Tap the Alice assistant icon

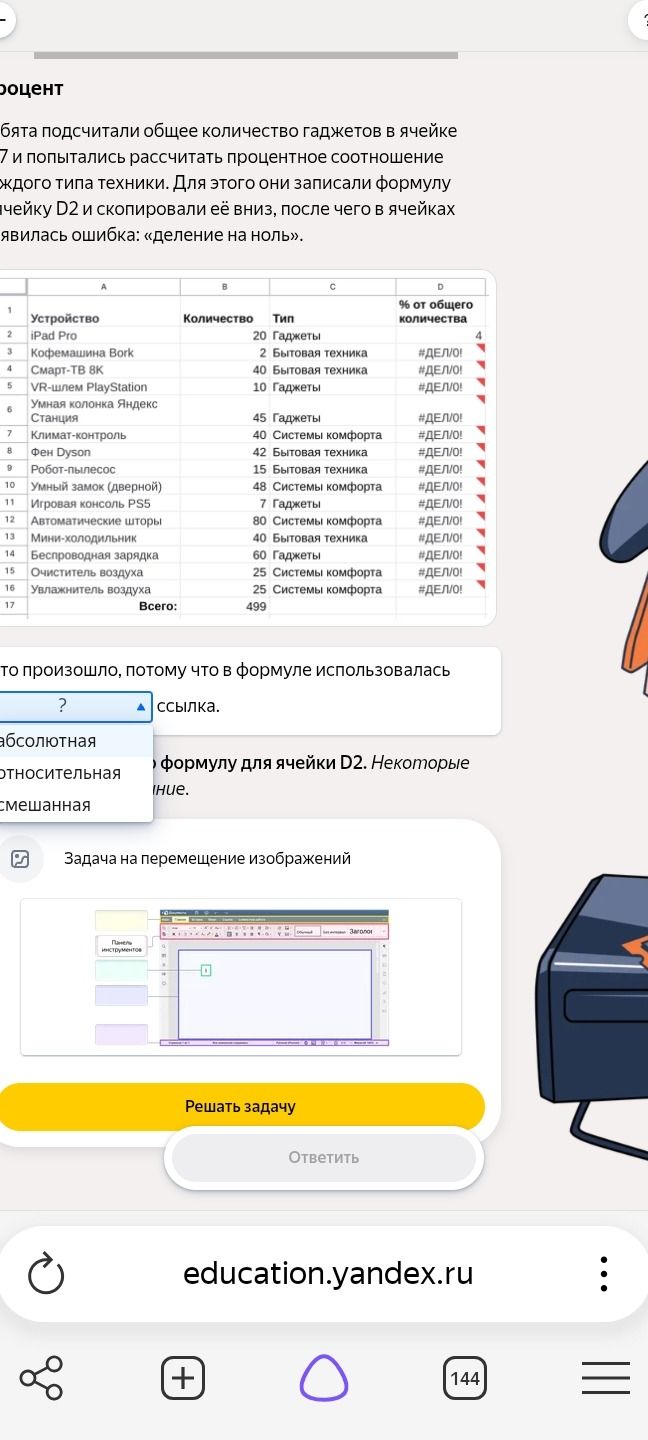[324, 1378]
